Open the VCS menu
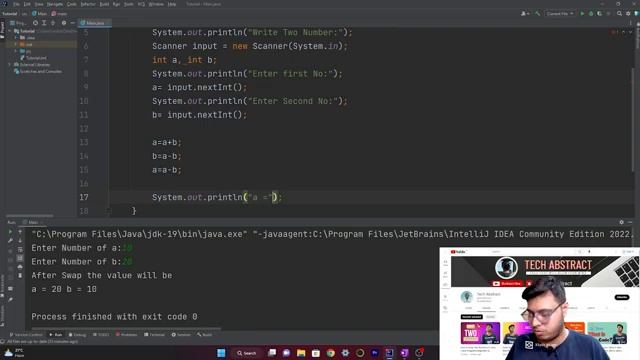Screen dimensions: 640x360 [x=141, y=4]
